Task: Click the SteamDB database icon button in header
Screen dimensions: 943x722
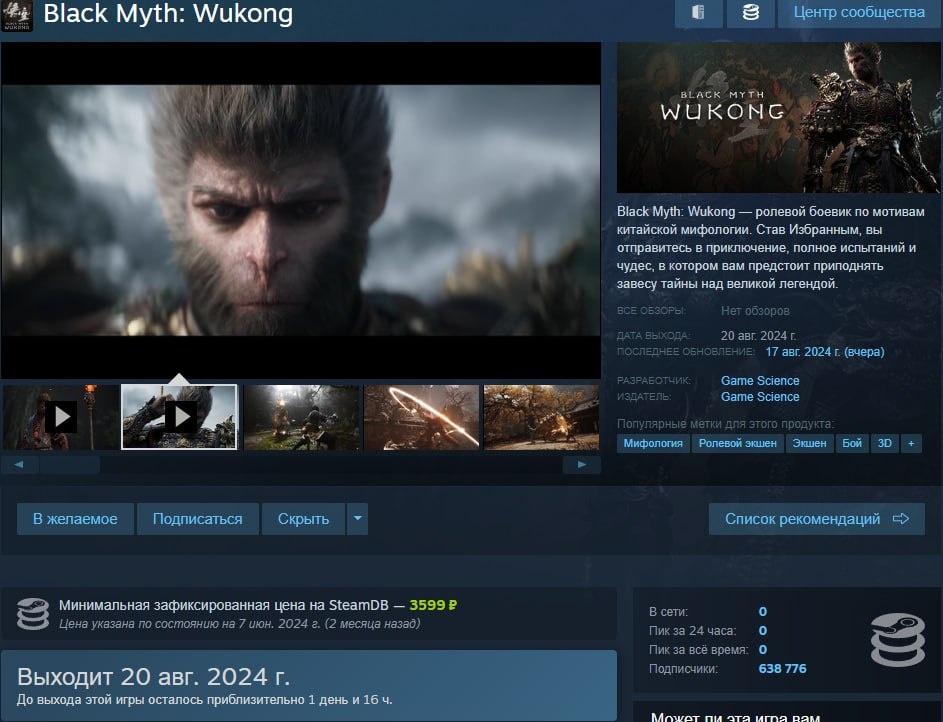Action: [x=751, y=13]
